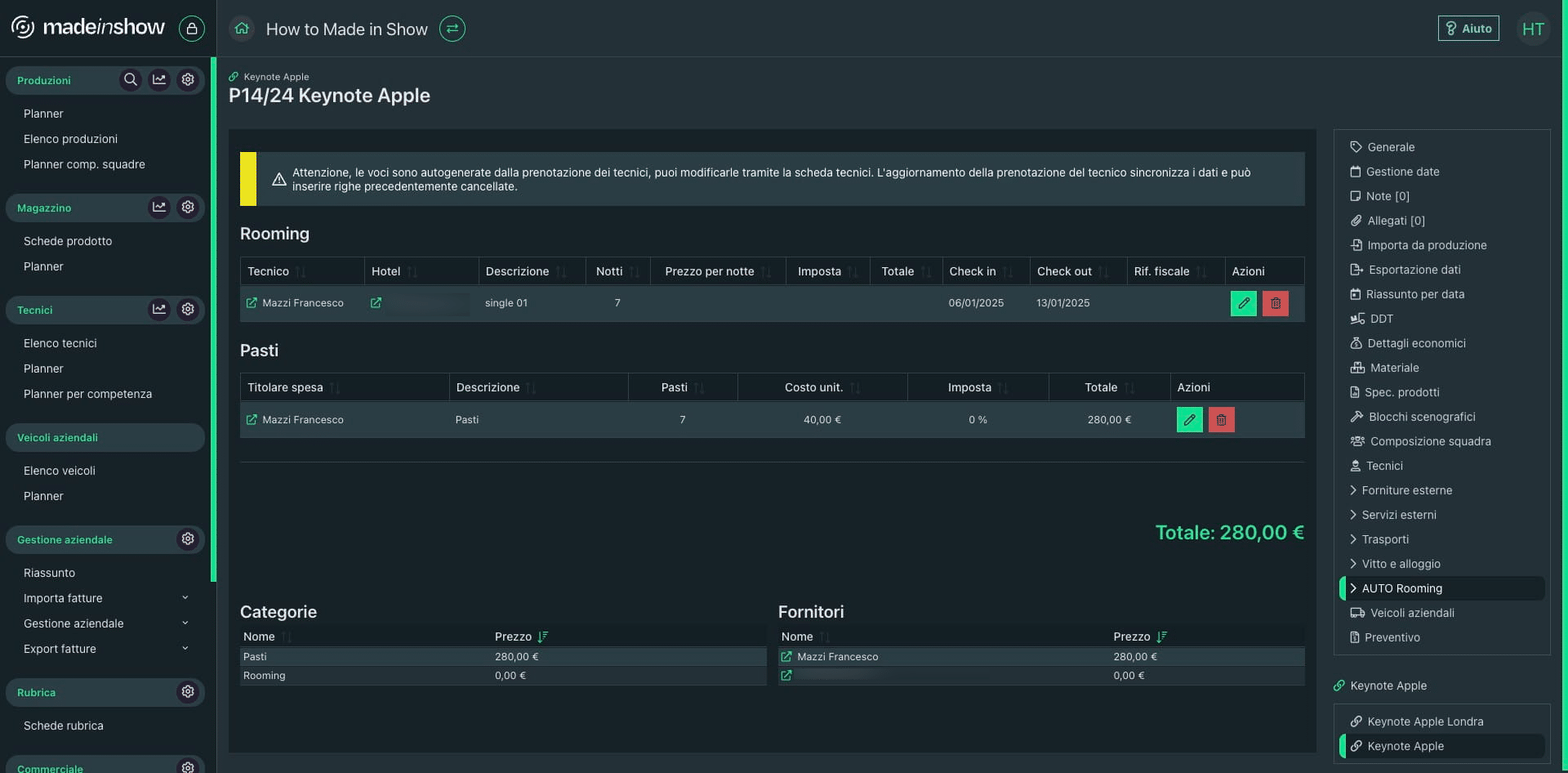Open Elenco produzioni in sidebar
Image resolution: width=1568 pixels, height=773 pixels.
[70, 139]
